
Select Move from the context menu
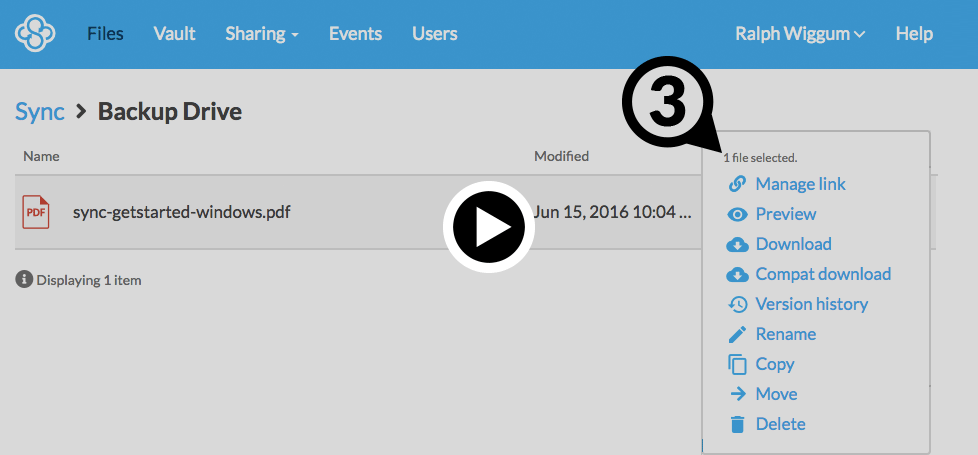[776, 394]
